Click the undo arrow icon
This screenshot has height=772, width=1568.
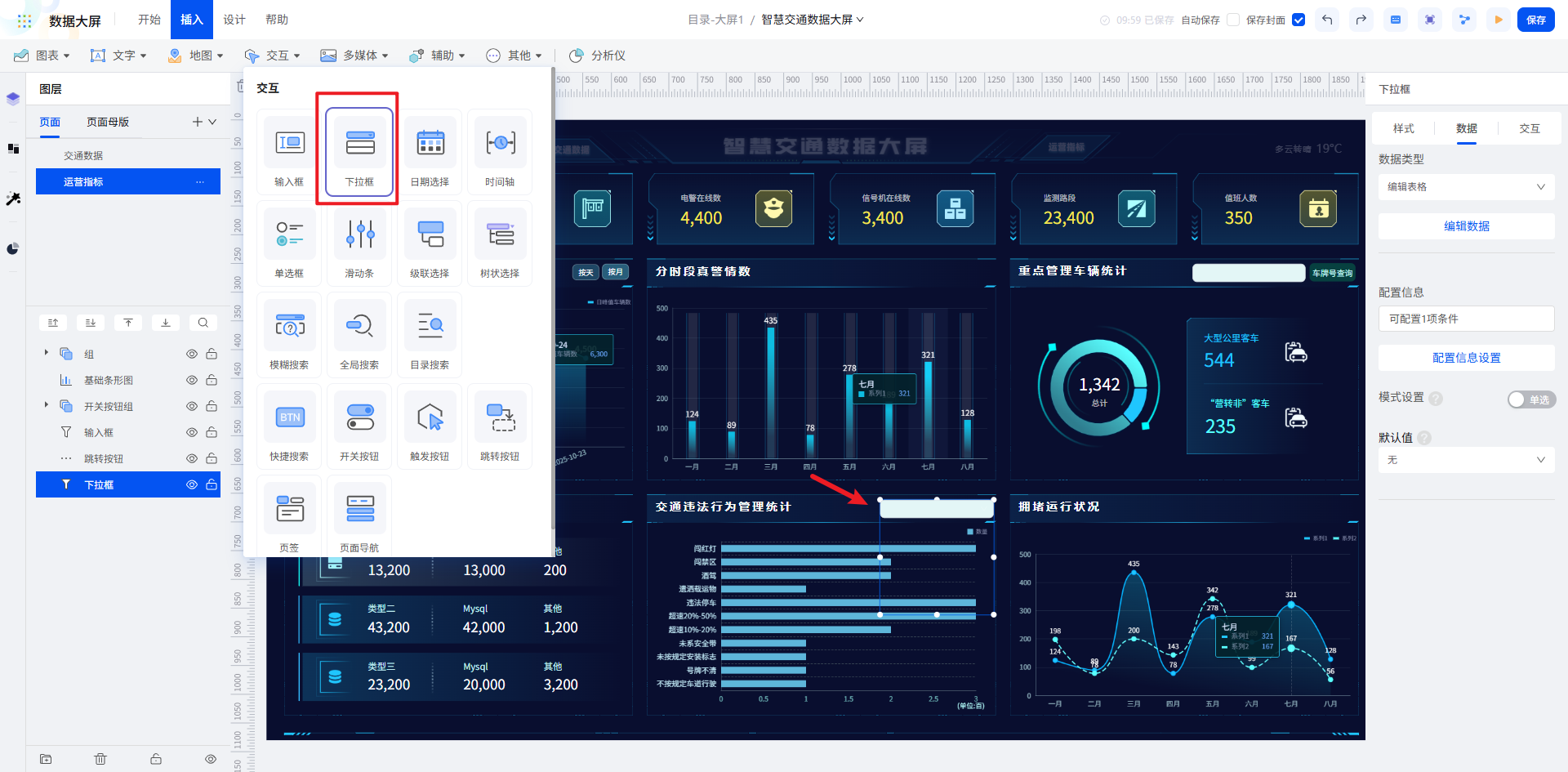point(1327,20)
